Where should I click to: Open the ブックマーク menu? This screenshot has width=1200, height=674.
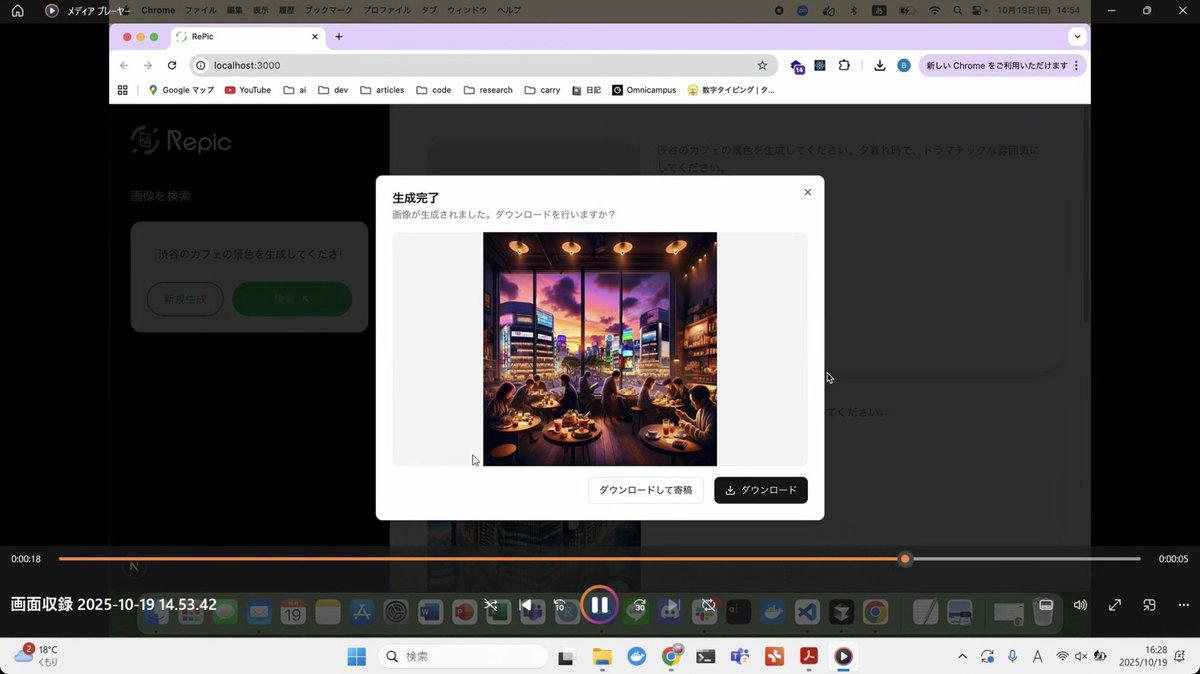[x=330, y=10]
